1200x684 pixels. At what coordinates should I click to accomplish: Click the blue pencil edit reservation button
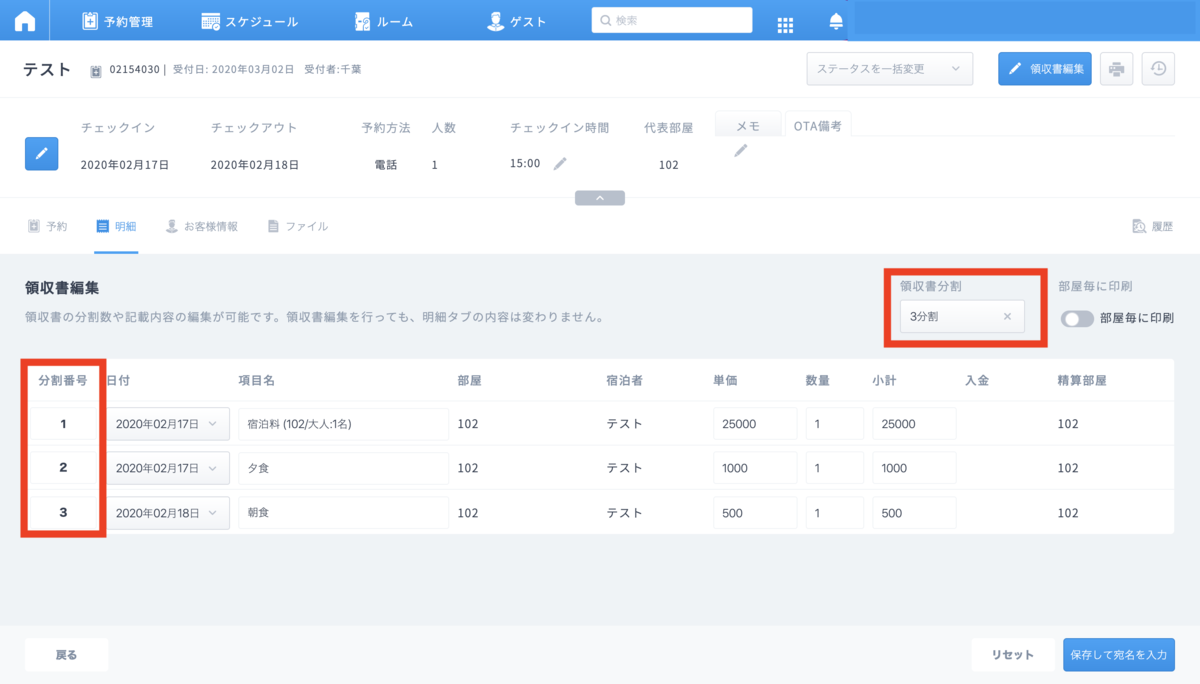41,154
